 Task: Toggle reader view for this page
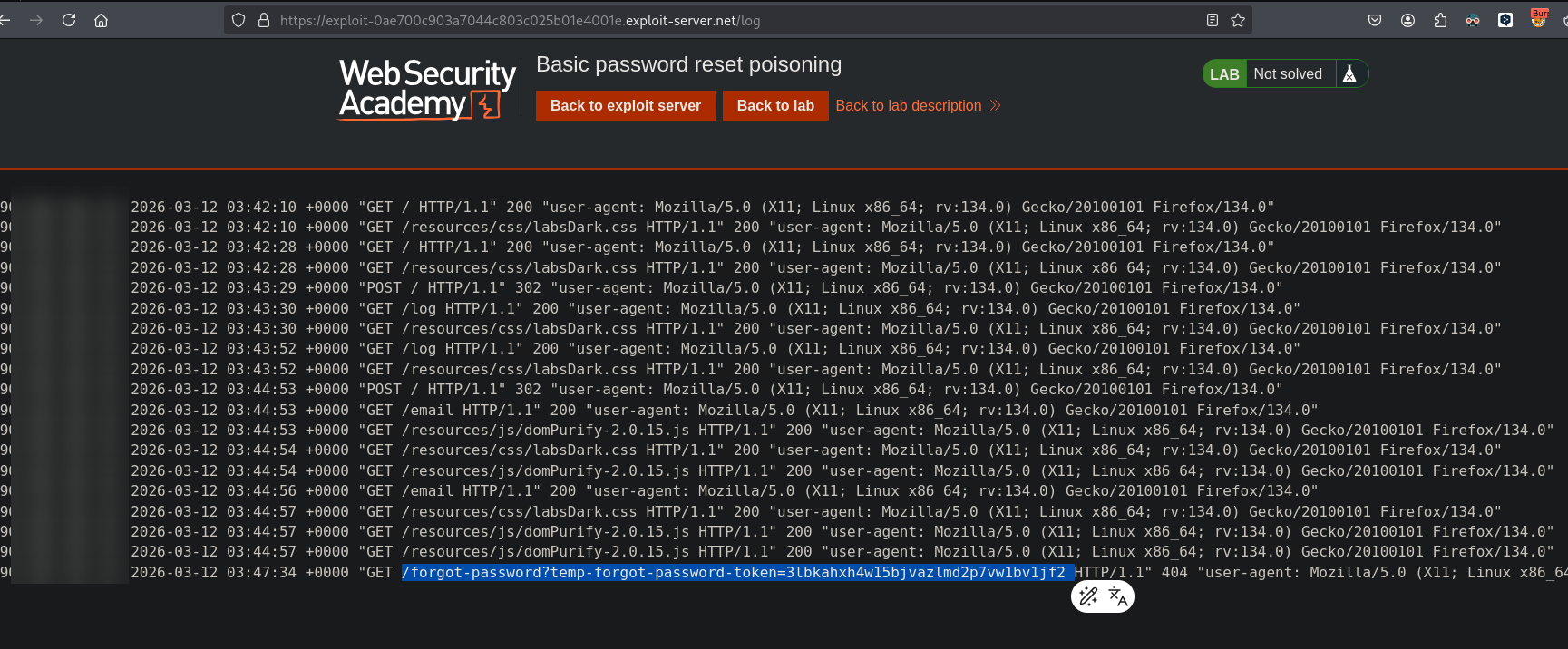pyautogui.click(x=1213, y=20)
